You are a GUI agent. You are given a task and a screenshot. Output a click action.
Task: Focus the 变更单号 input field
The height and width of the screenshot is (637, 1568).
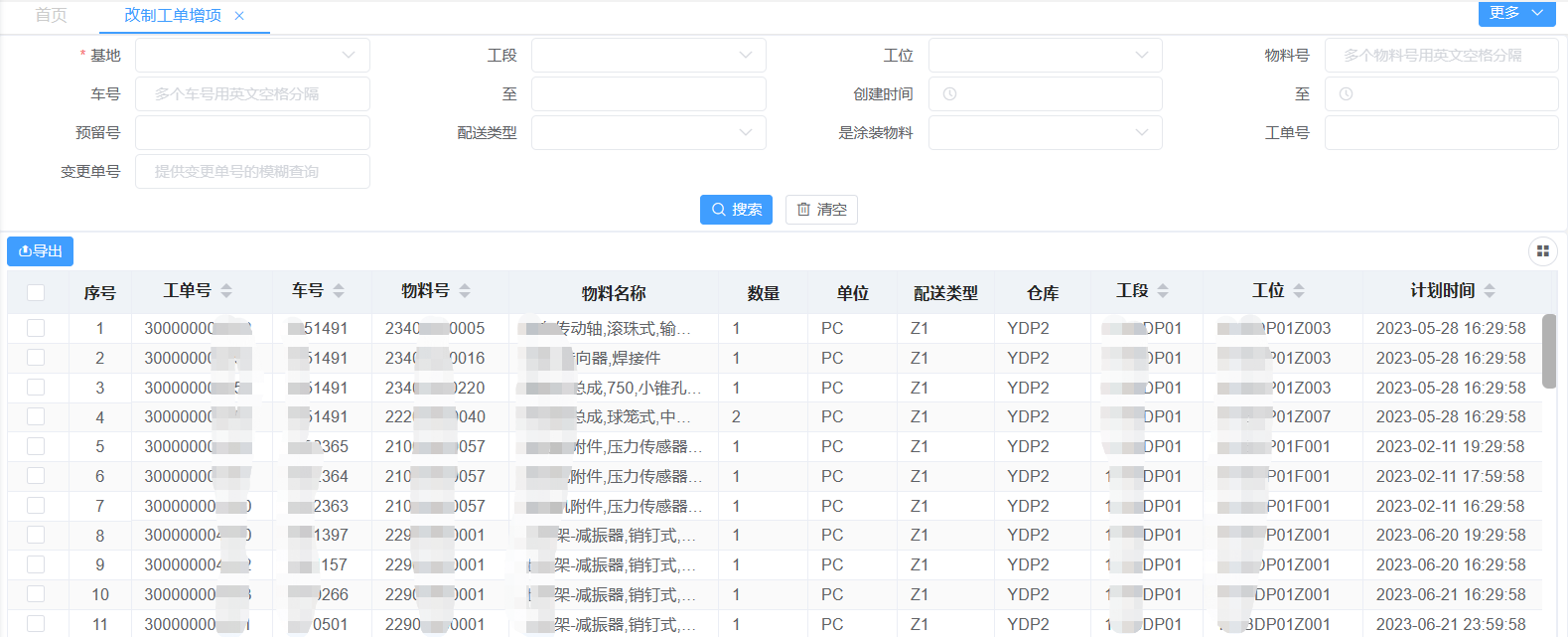[x=252, y=172]
